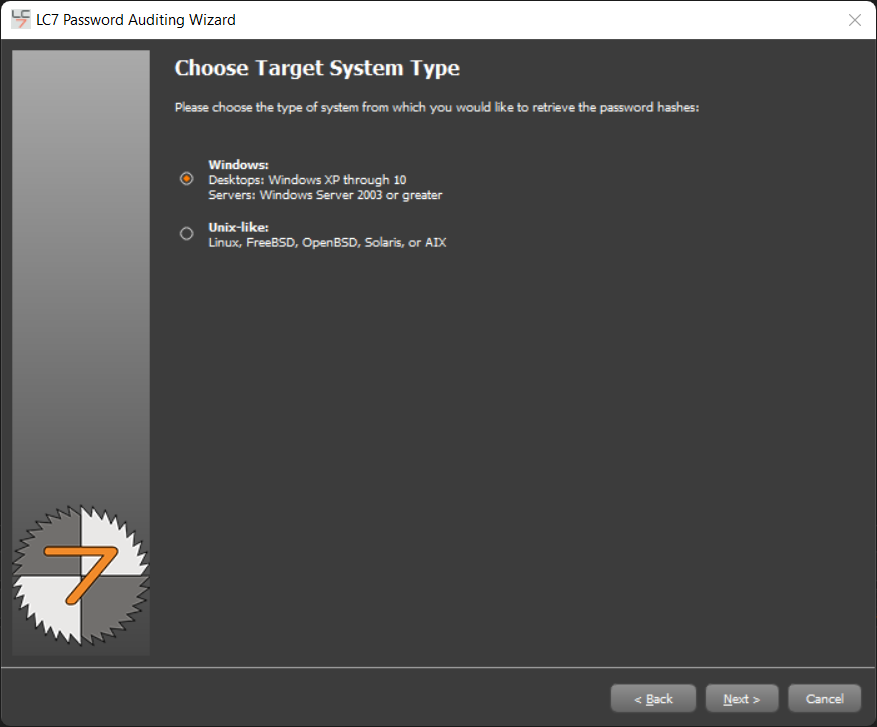The width and height of the screenshot is (877, 727).
Task: Click 'Servers: Windows Server 2003 or greater'
Action: (x=325, y=195)
